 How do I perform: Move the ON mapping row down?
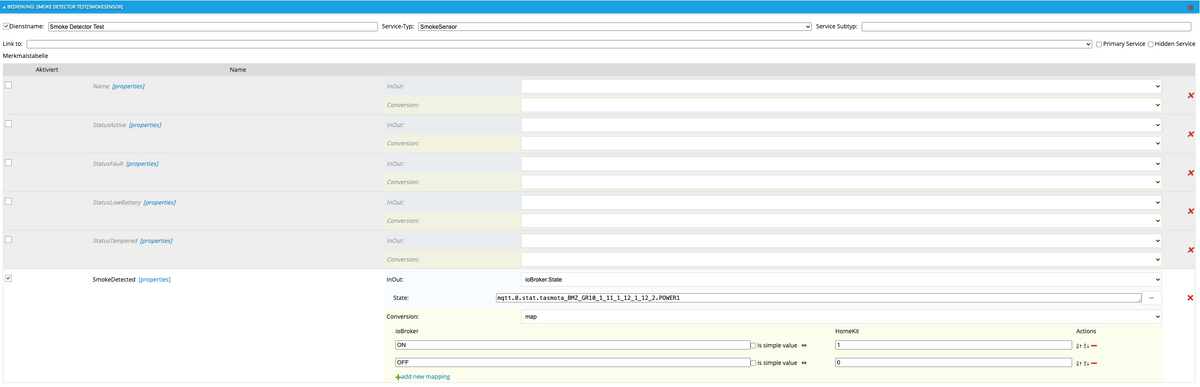(x=1086, y=346)
